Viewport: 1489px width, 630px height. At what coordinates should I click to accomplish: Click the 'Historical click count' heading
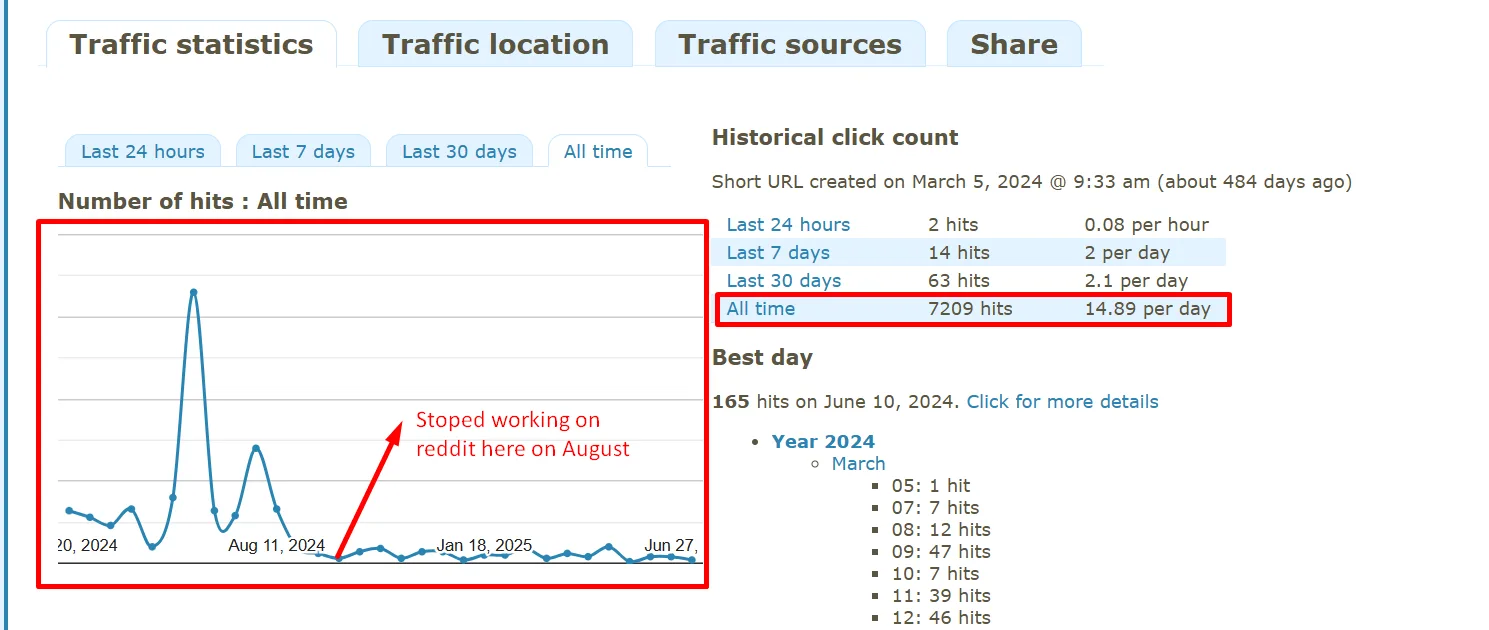(x=835, y=138)
